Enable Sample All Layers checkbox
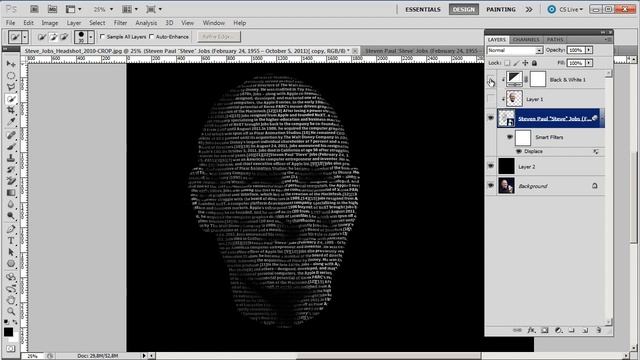The height and width of the screenshot is (360, 640). pos(102,37)
